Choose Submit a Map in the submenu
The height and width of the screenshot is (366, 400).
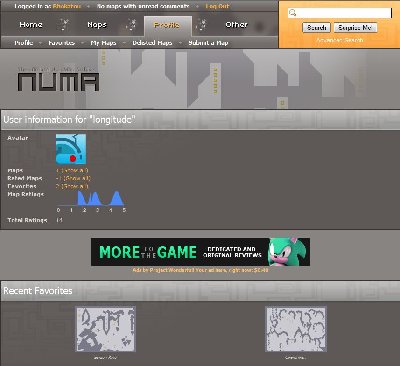pos(208,43)
